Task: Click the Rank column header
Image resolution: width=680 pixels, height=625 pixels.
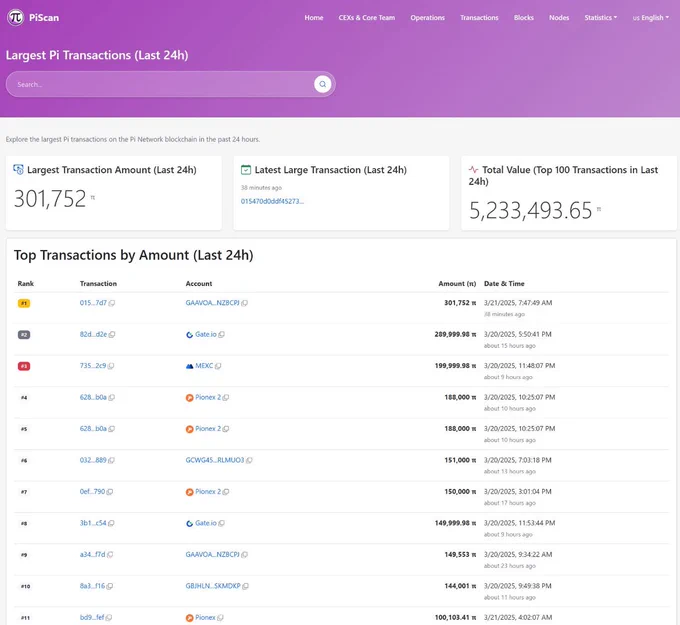Action: click(26, 283)
